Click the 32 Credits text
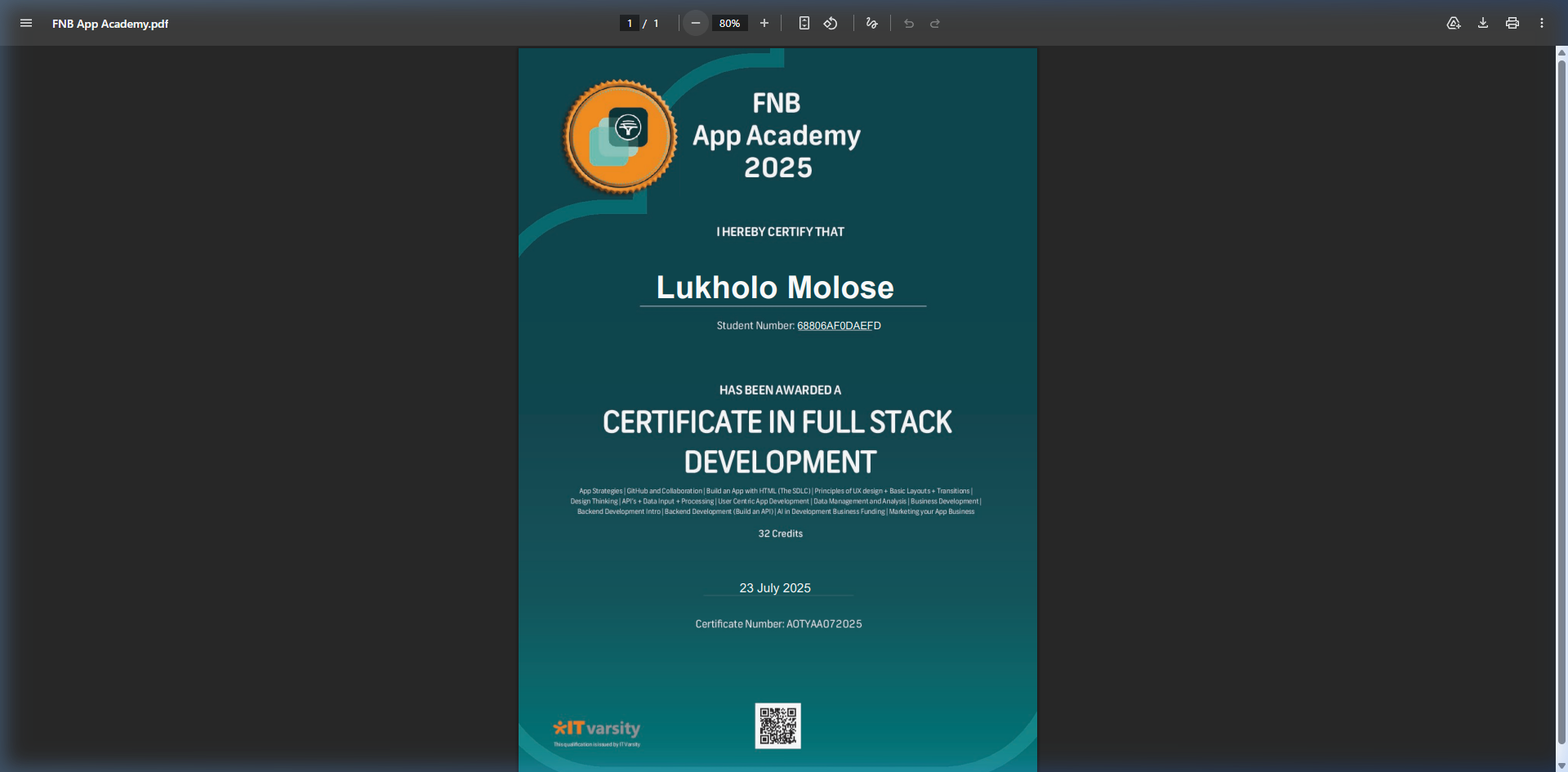 [x=780, y=533]
